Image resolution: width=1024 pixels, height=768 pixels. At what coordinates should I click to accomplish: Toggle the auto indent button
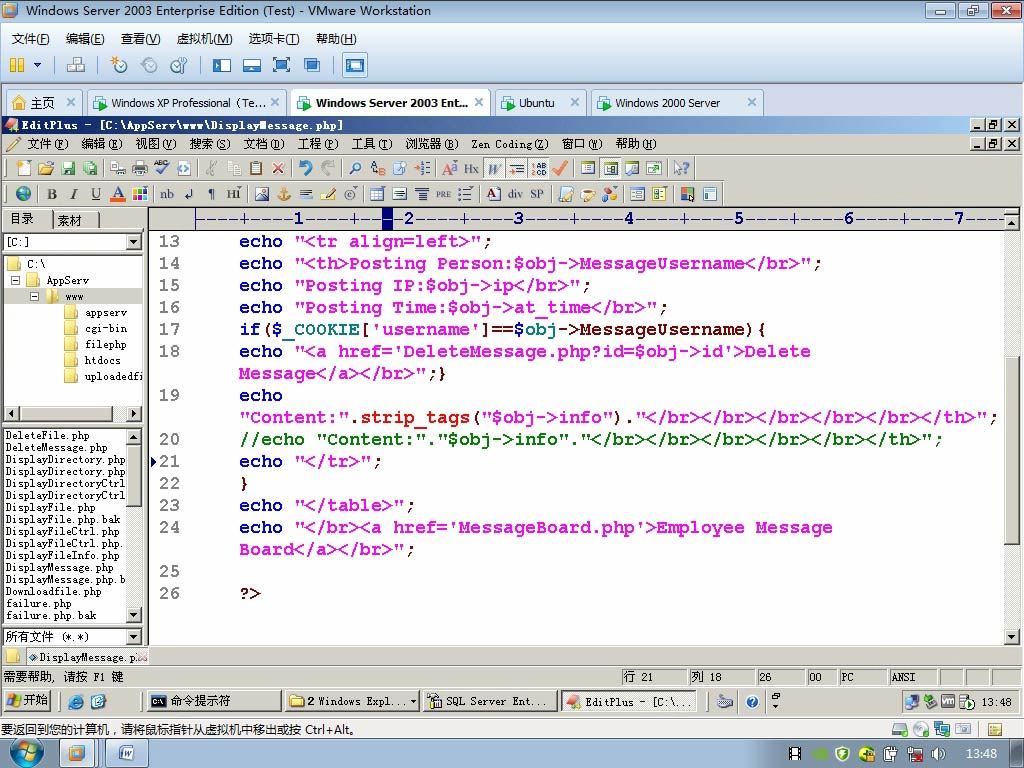click(x=517, y=168)
